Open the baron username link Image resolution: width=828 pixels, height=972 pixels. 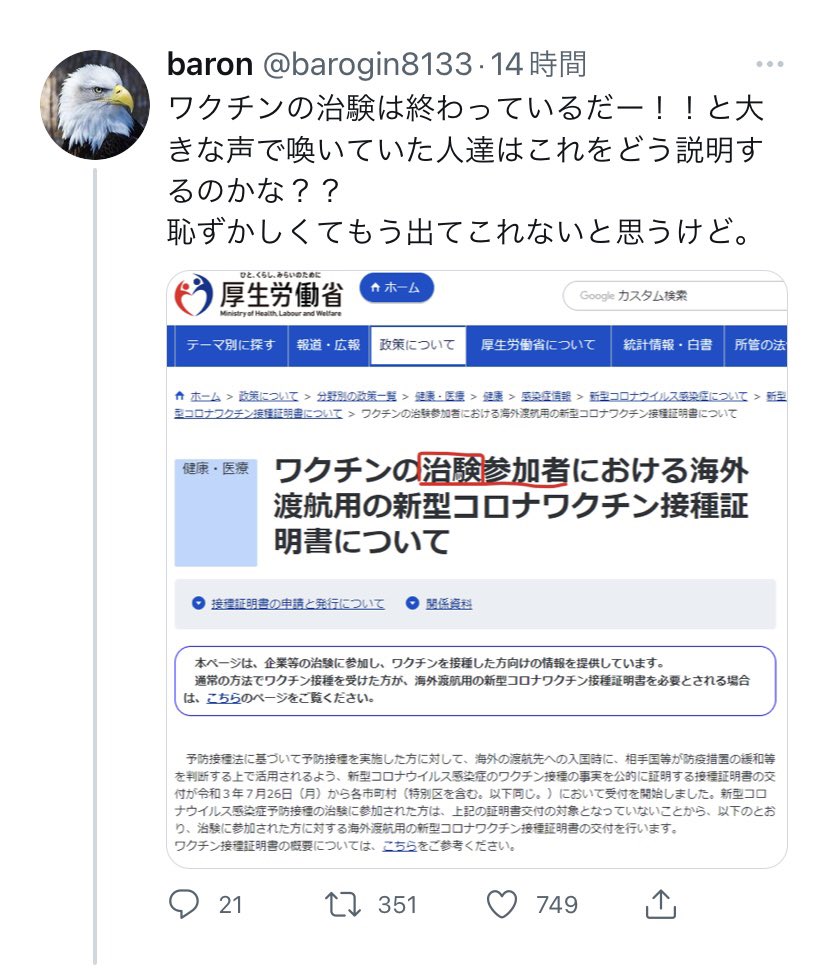point(210,64)
